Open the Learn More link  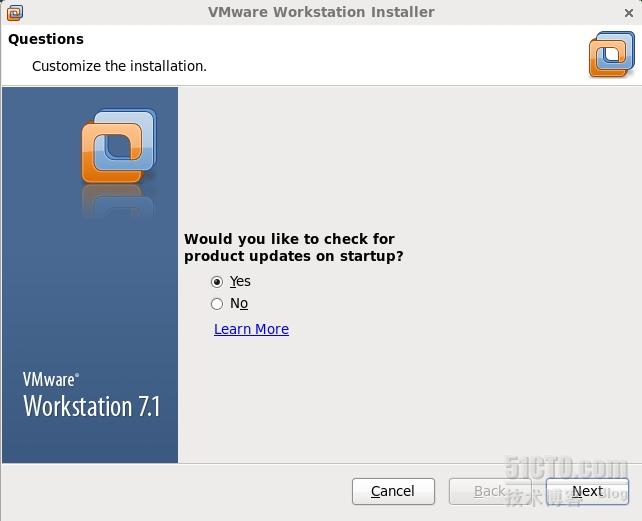tap(251, 329)
